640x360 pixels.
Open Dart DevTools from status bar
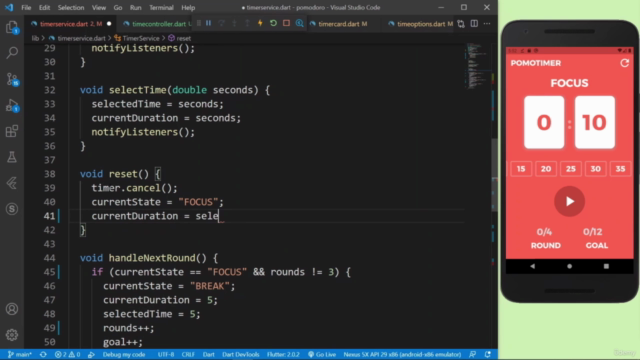point(241,354)
